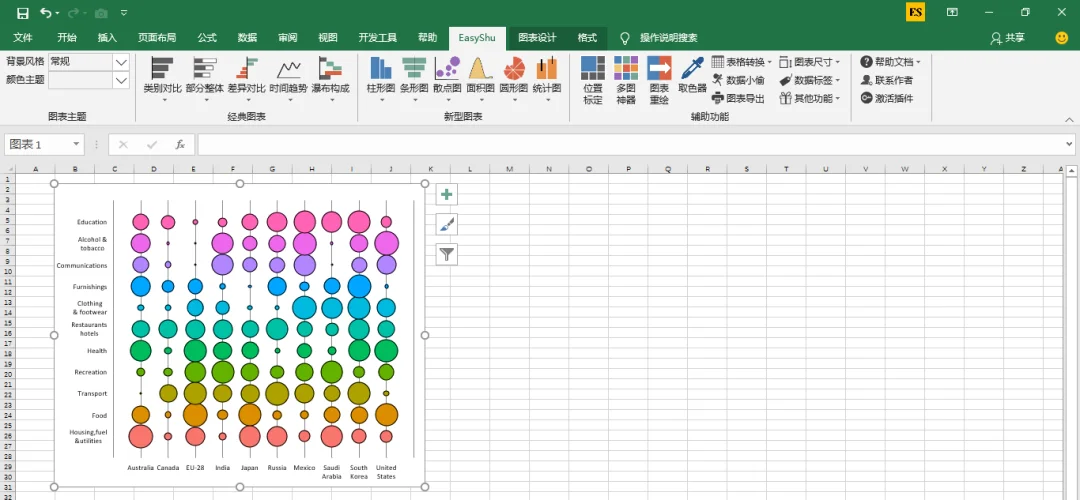Switch to the 图表设计 Chart Design tab

(x=537, y=38)
